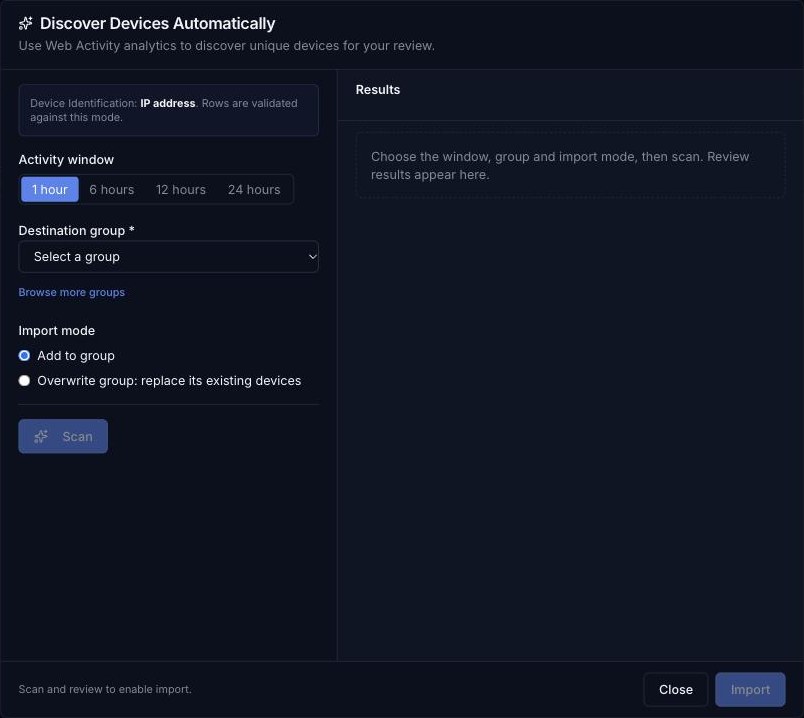Open the Destination group dropdown
This screenshot has width=804, height=718.
click(x=169, y=256)
